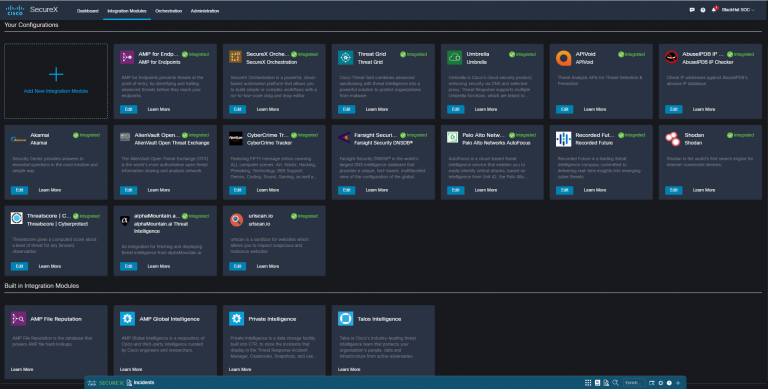This screenshot has height=389, width=768.
Task: Click the Talos Intelligence icon
Action: [345, 318]
